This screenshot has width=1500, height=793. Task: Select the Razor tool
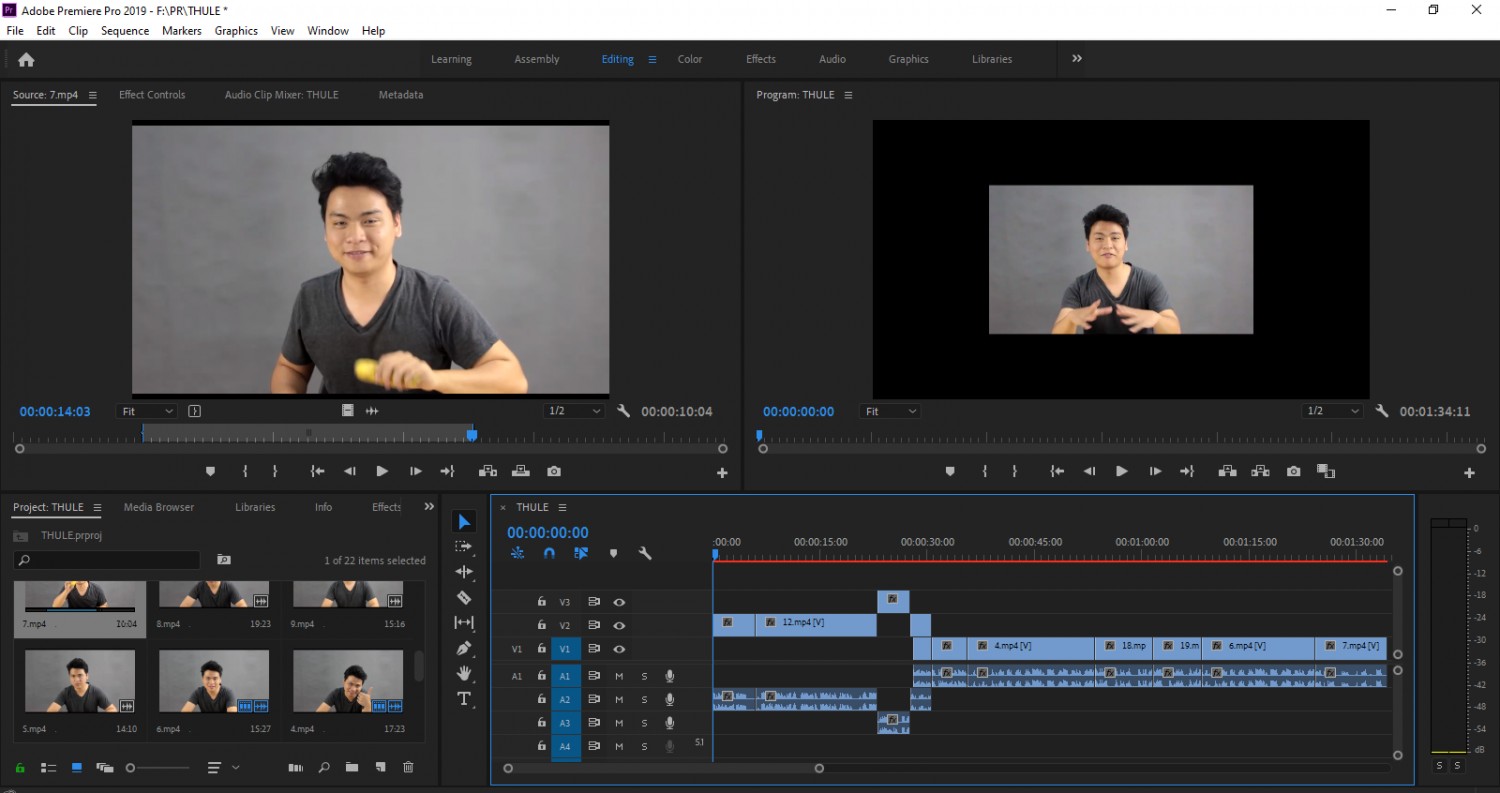click(464, 597)
